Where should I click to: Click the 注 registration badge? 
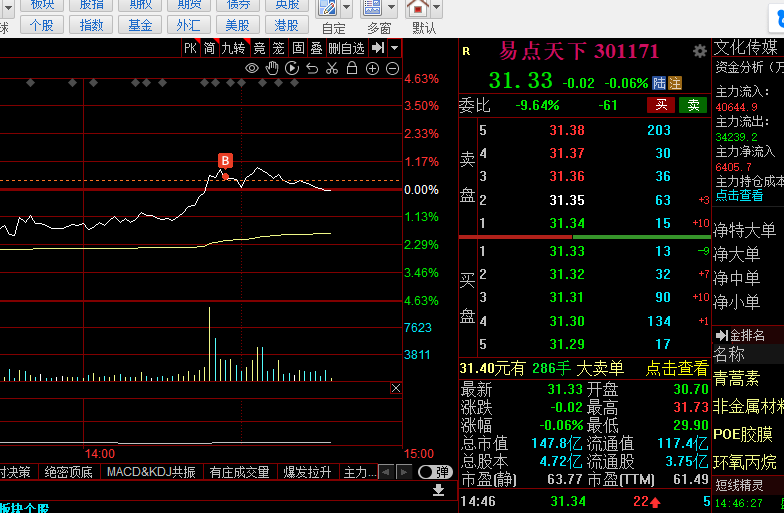[675, 83]
